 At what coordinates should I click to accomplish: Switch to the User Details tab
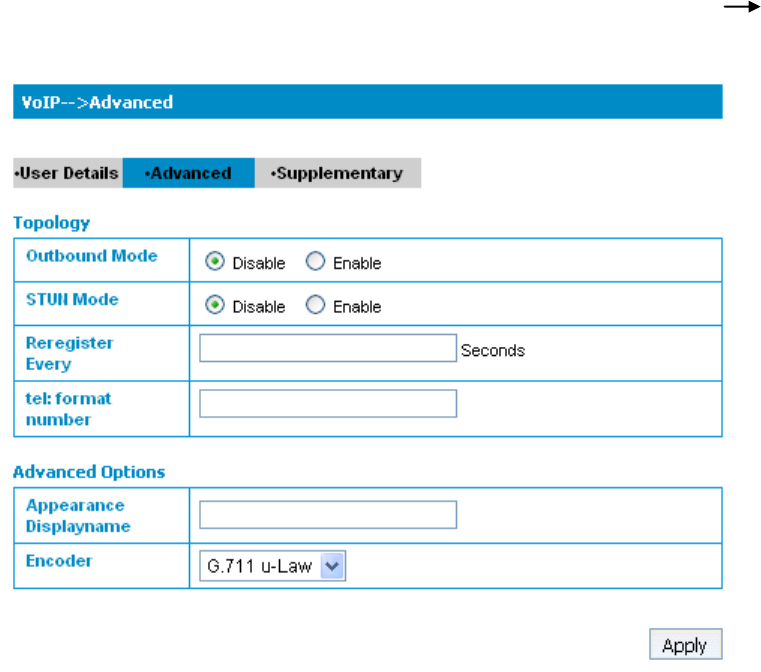68,173
